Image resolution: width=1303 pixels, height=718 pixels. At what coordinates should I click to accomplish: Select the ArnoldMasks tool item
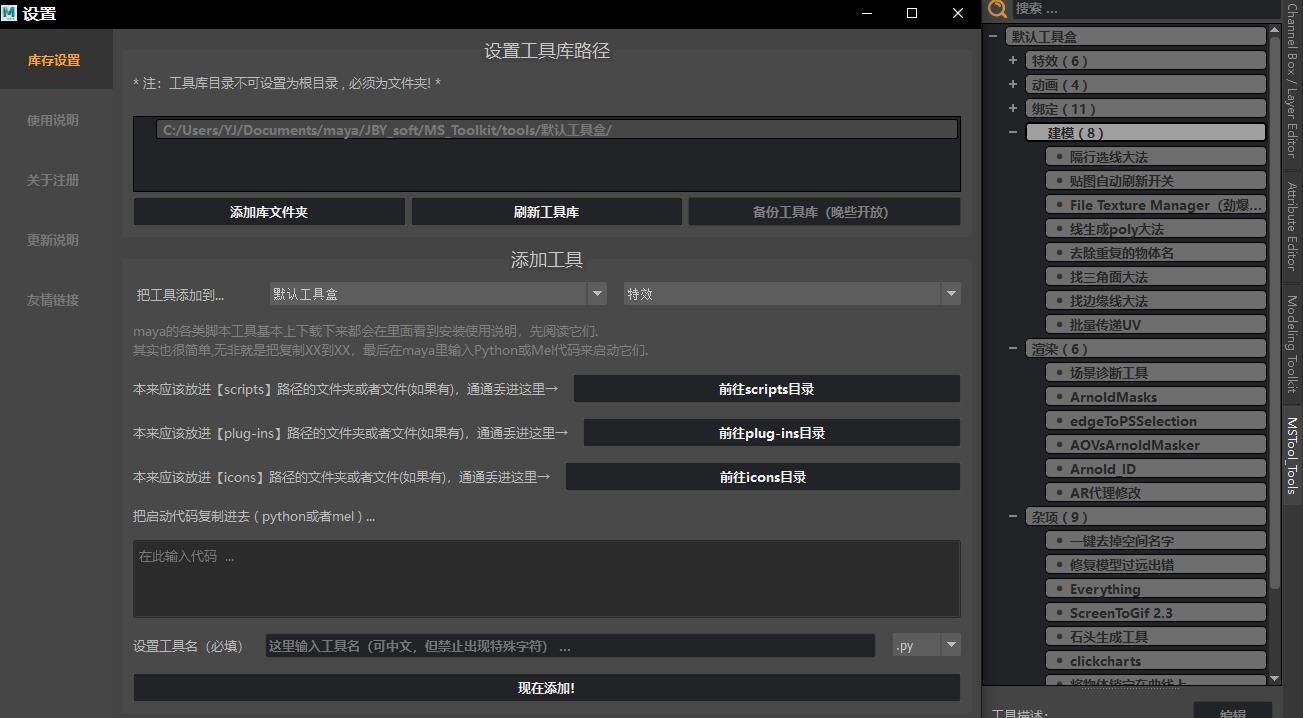1113,397
